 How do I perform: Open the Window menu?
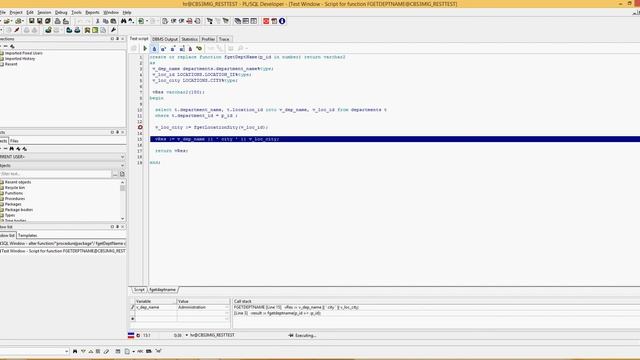point(111,13)
